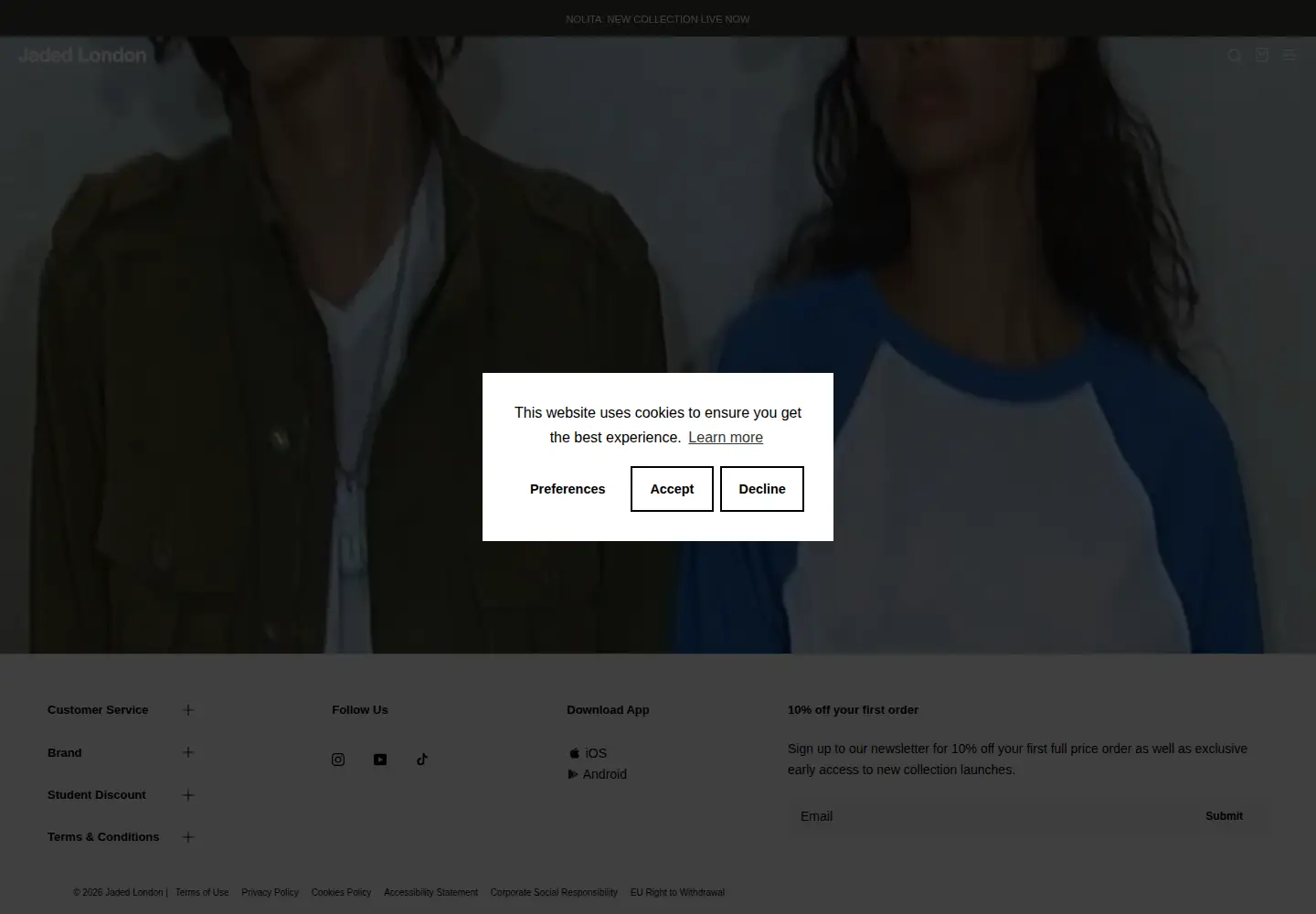The width and height of the screenshot is (1316, 914).
Task: Open cookie Preferences
Action: (x=568, y=489)
